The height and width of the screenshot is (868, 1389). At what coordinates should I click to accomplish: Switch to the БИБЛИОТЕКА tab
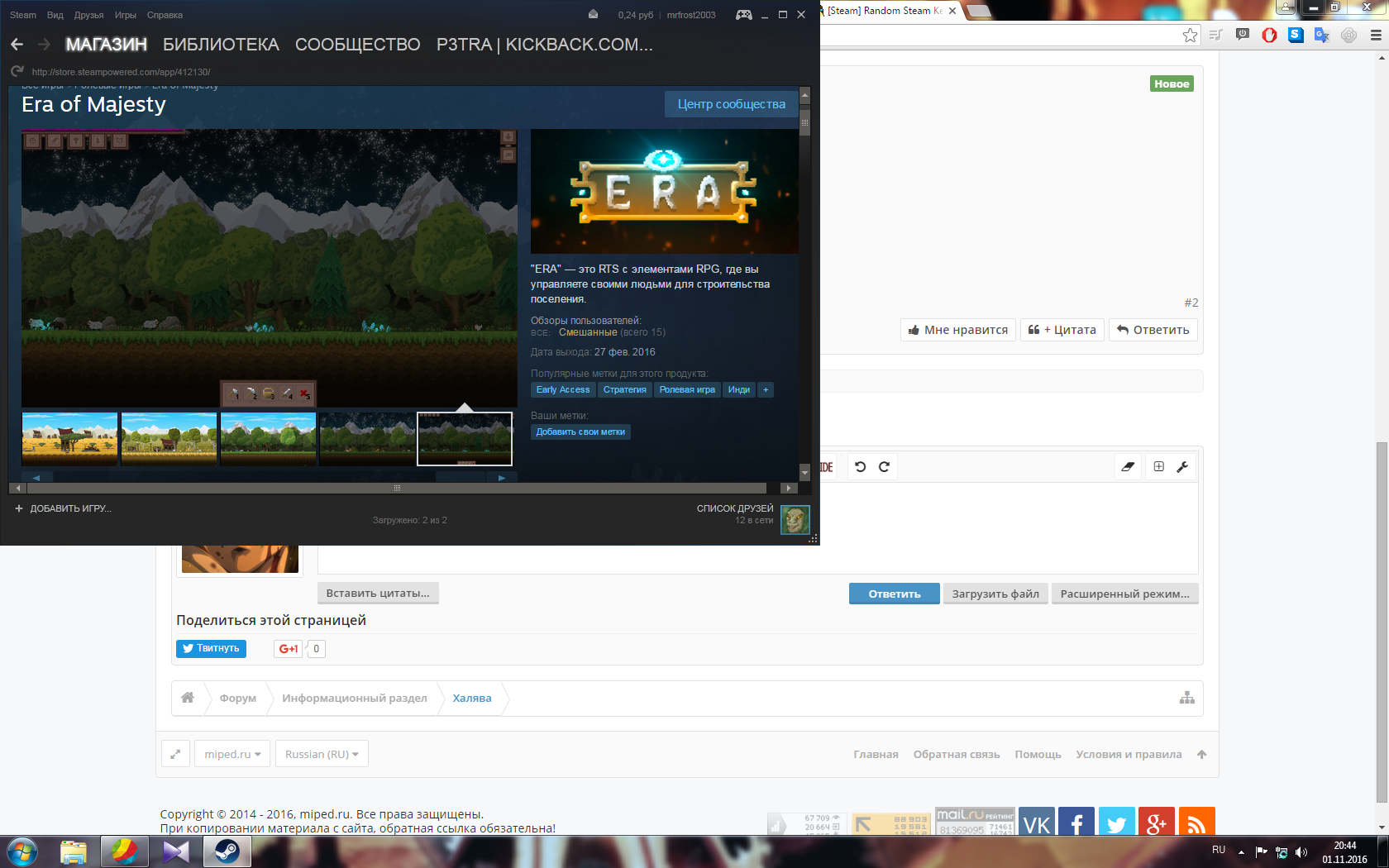coord(221,45)
